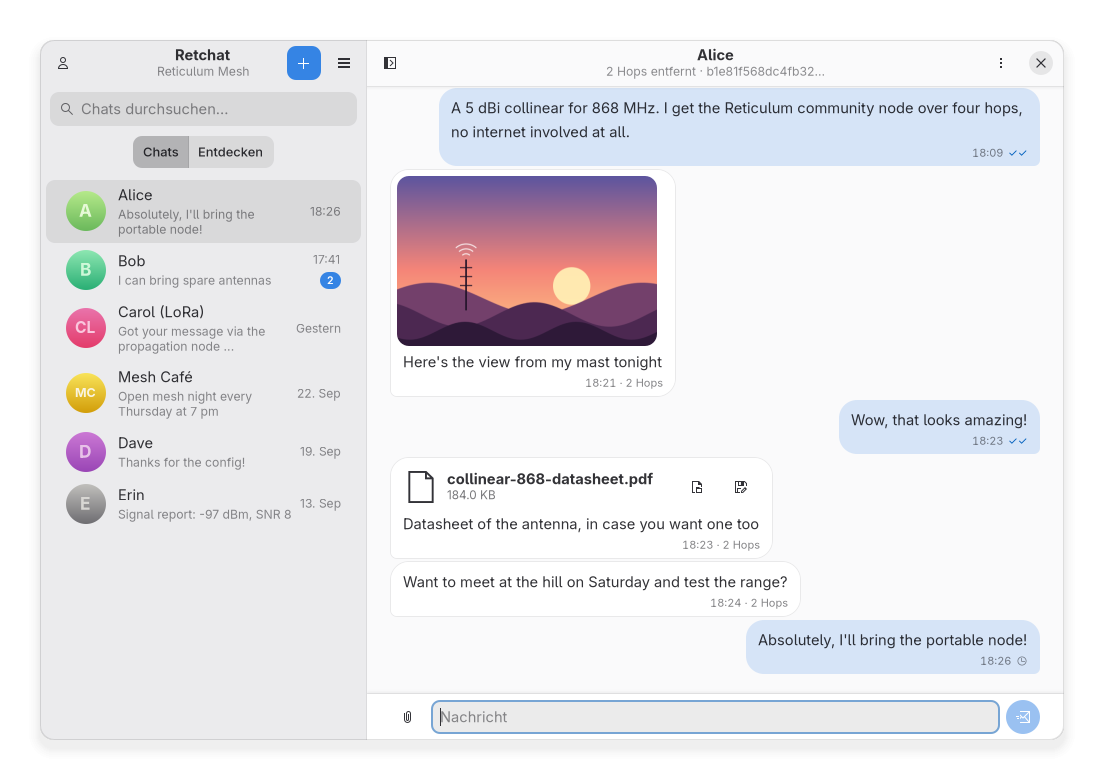Click 'Want to meet at the hill' message
The height and width of the screenshot is (780, 1104).
595,589
